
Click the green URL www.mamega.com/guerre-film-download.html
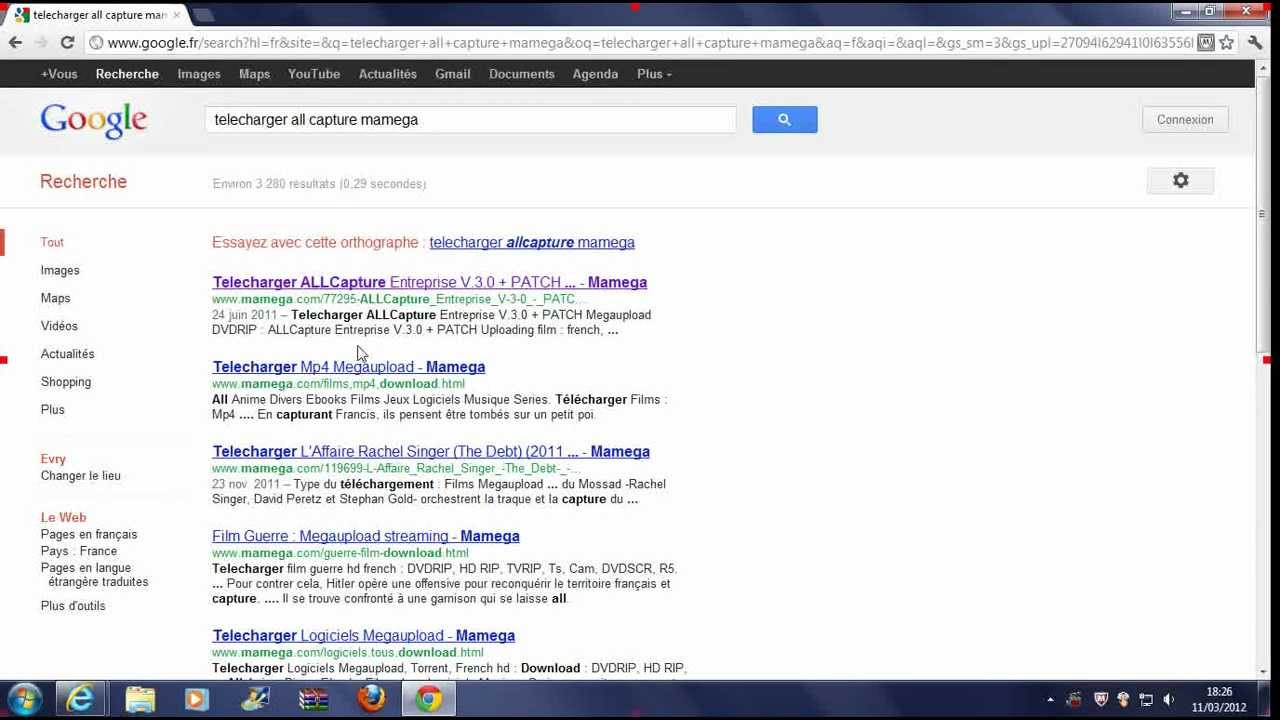click(340, 553)
